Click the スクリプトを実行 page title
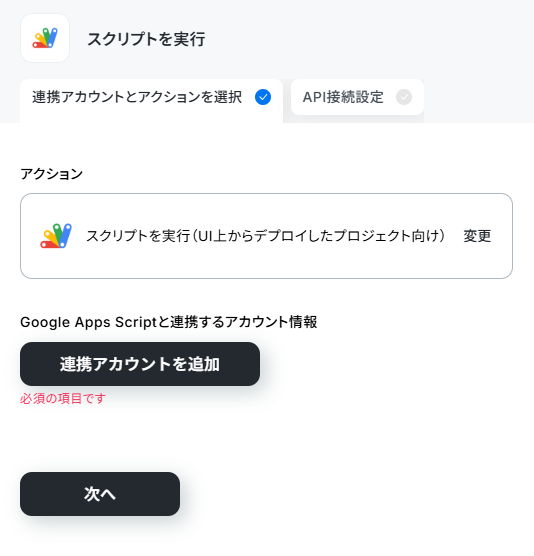 click(x=146, y=39)
